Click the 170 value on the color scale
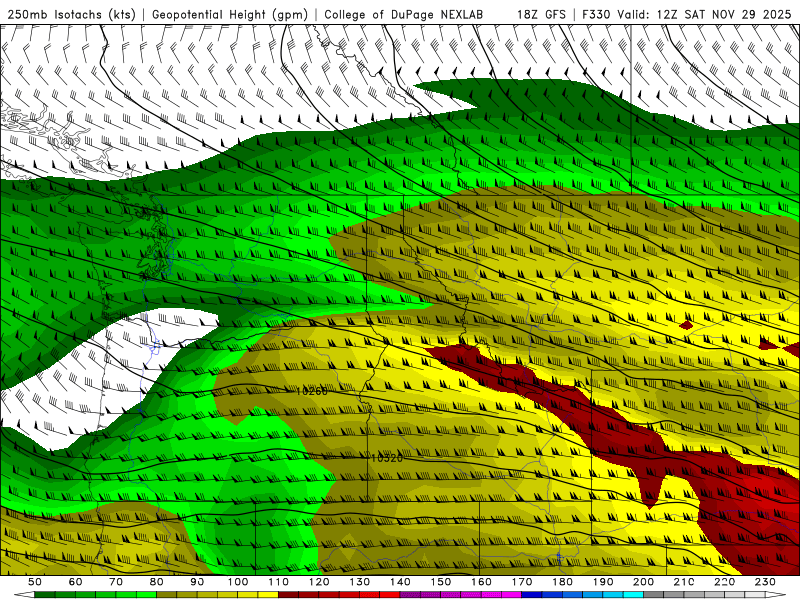 522,582
